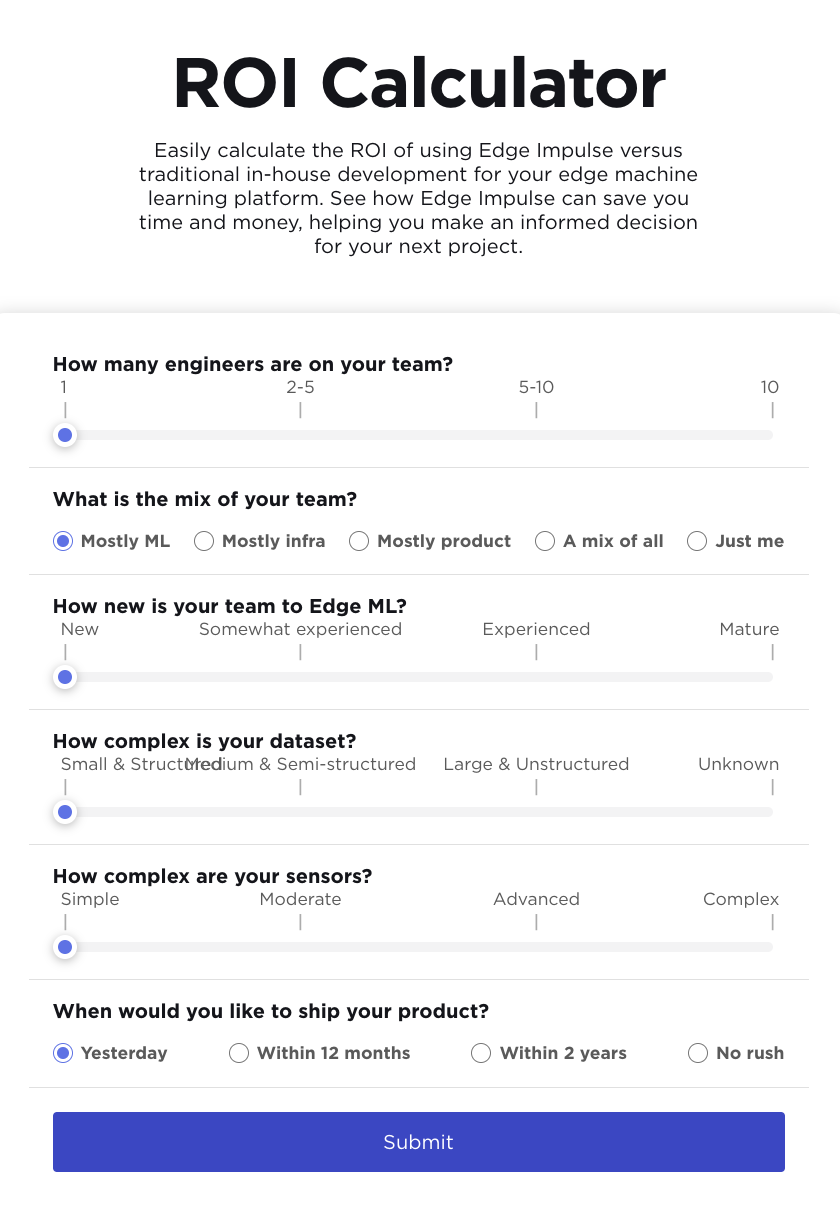Select Within 12 months shipping option
This screenshot has width=840, height=1225.
[x=239, y=1053]
